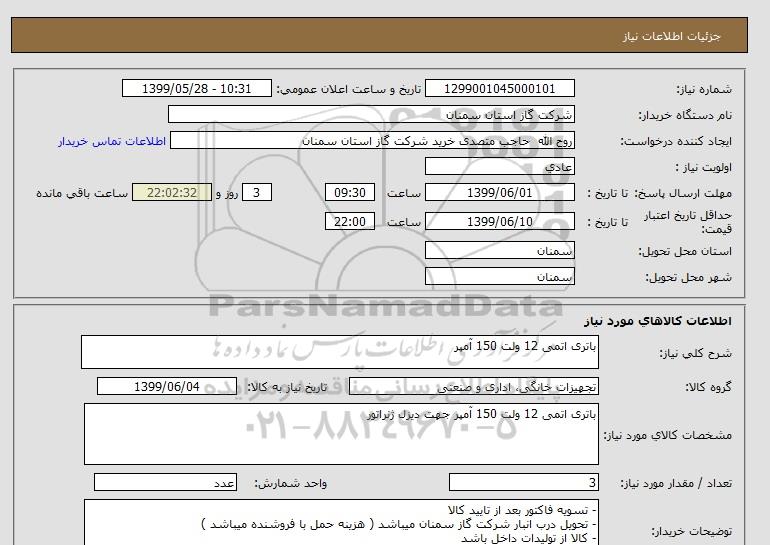Click label تاریخ نیاز به کالا
The width and height of the screenshot is (770, 545).
pos(287,387)
